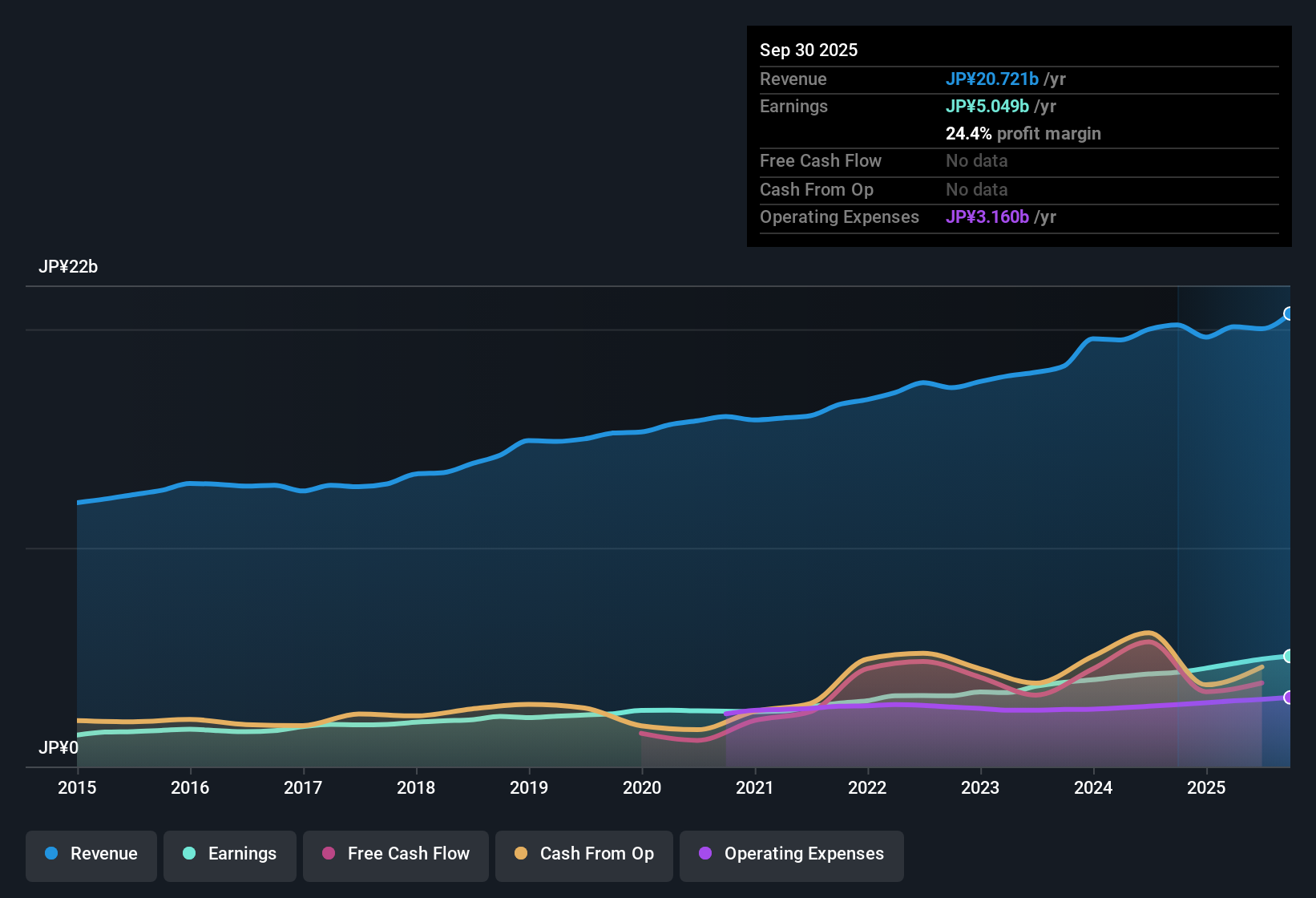Expand the Operating Expenses legend entry
The width and height of the screenshot is (1316, 898).
[791, 854]
